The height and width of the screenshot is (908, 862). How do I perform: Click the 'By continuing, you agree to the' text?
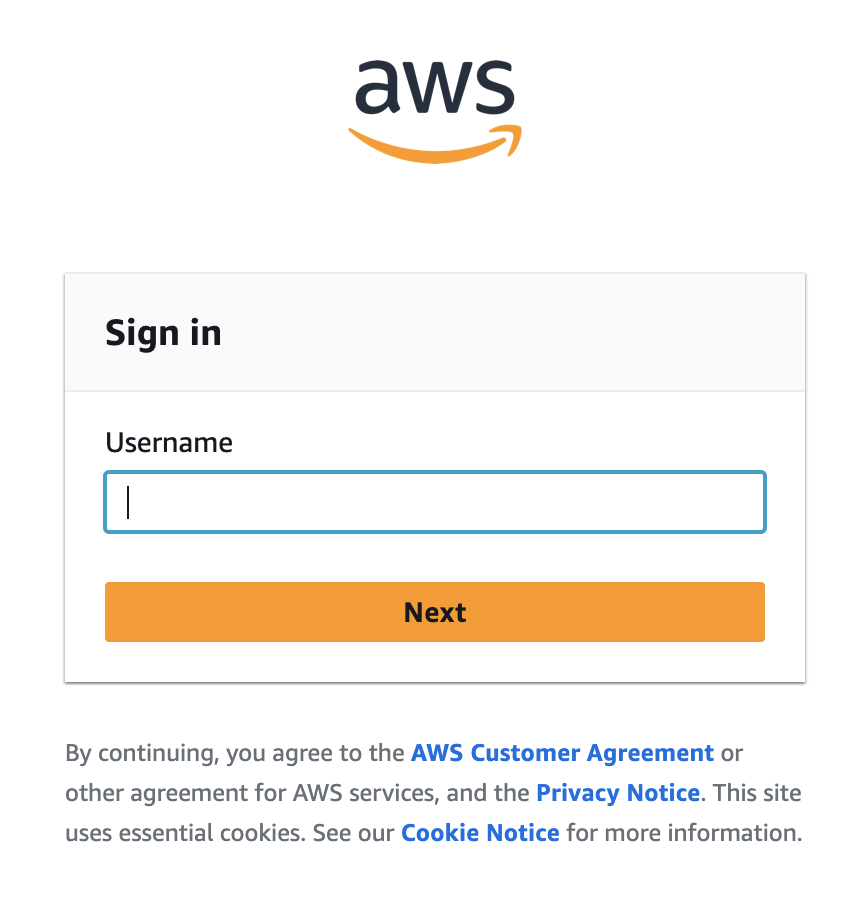236,753
